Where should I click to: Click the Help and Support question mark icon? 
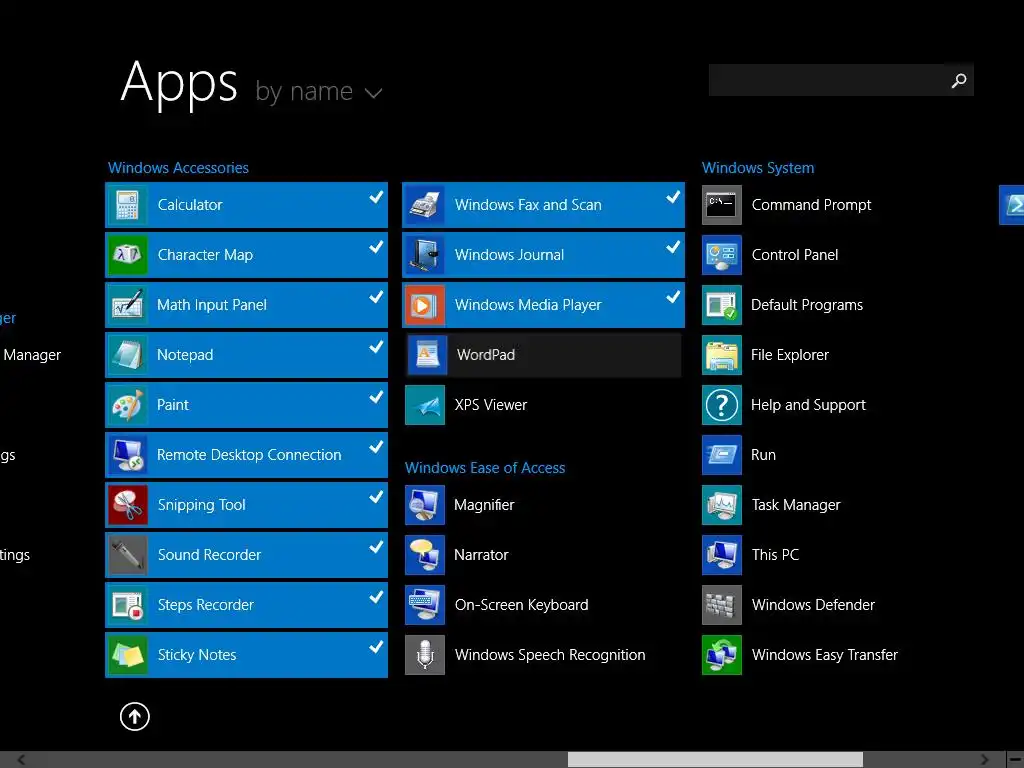coord(722,405)
